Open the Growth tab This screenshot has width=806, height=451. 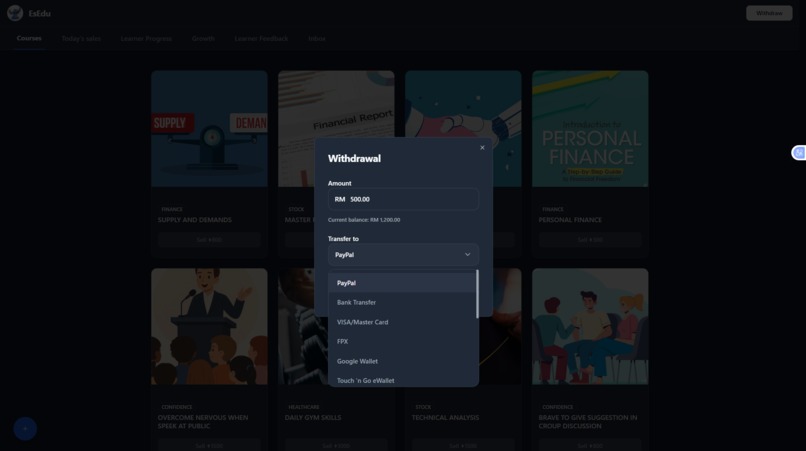[x=203, y=39]
